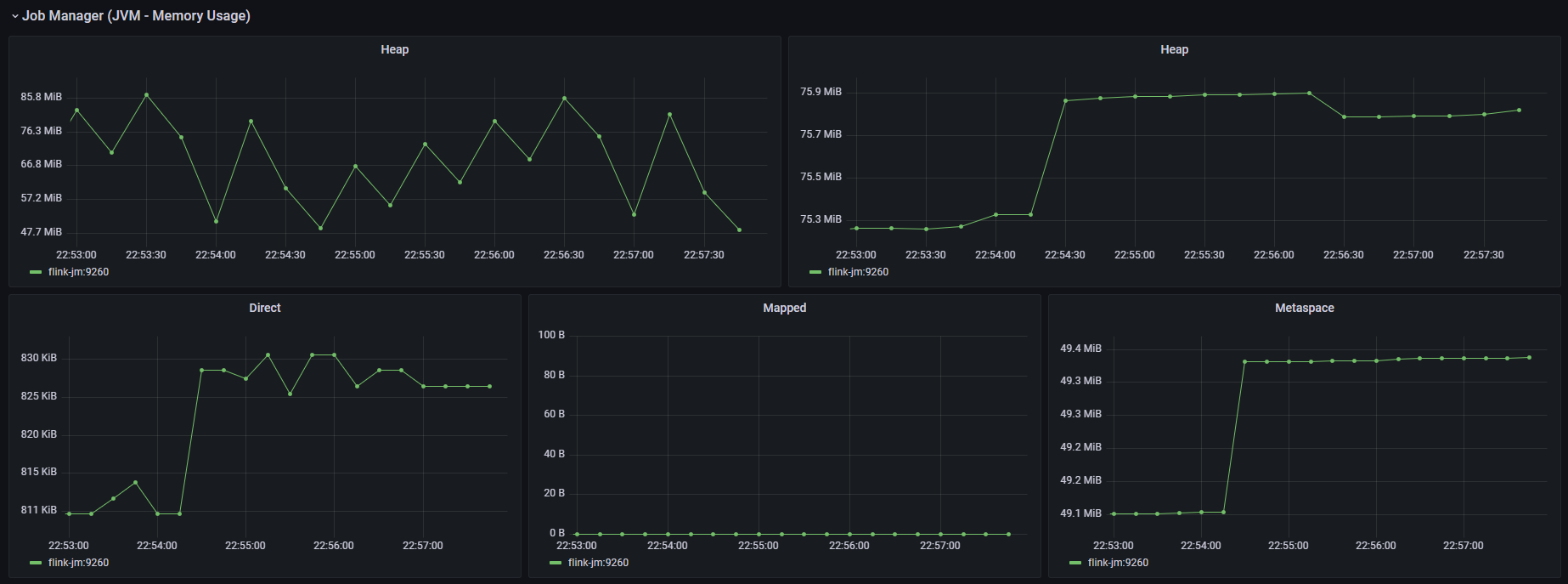The height and width of the screenshot is (584, 1568).
Task: Toggle flink-jm:9260 series in 85.8 MiB Heap legend
Action: (x=78, y=272)
